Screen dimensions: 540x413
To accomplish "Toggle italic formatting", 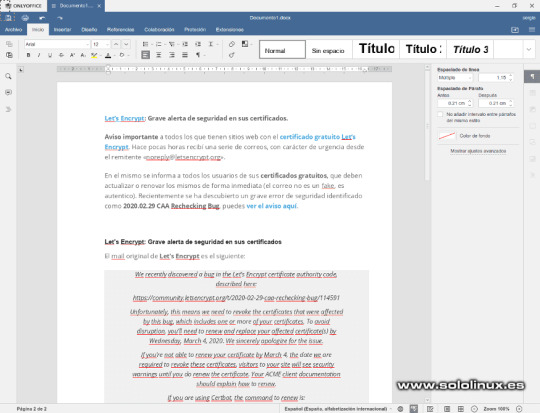I will coord(39,55).
